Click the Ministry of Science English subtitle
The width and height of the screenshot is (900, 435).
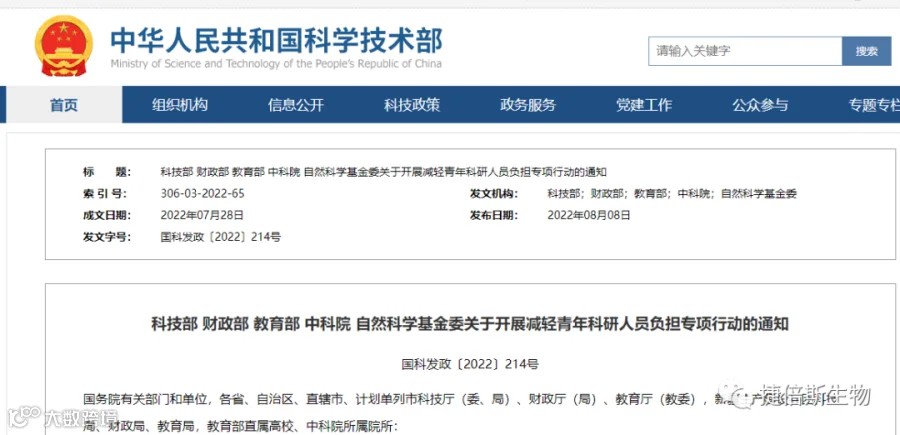click(276, 63)
